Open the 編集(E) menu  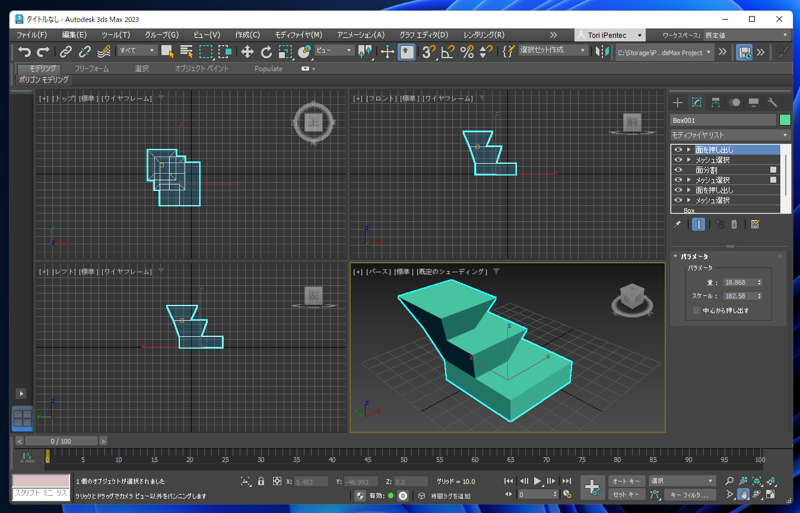pos(74,35)
